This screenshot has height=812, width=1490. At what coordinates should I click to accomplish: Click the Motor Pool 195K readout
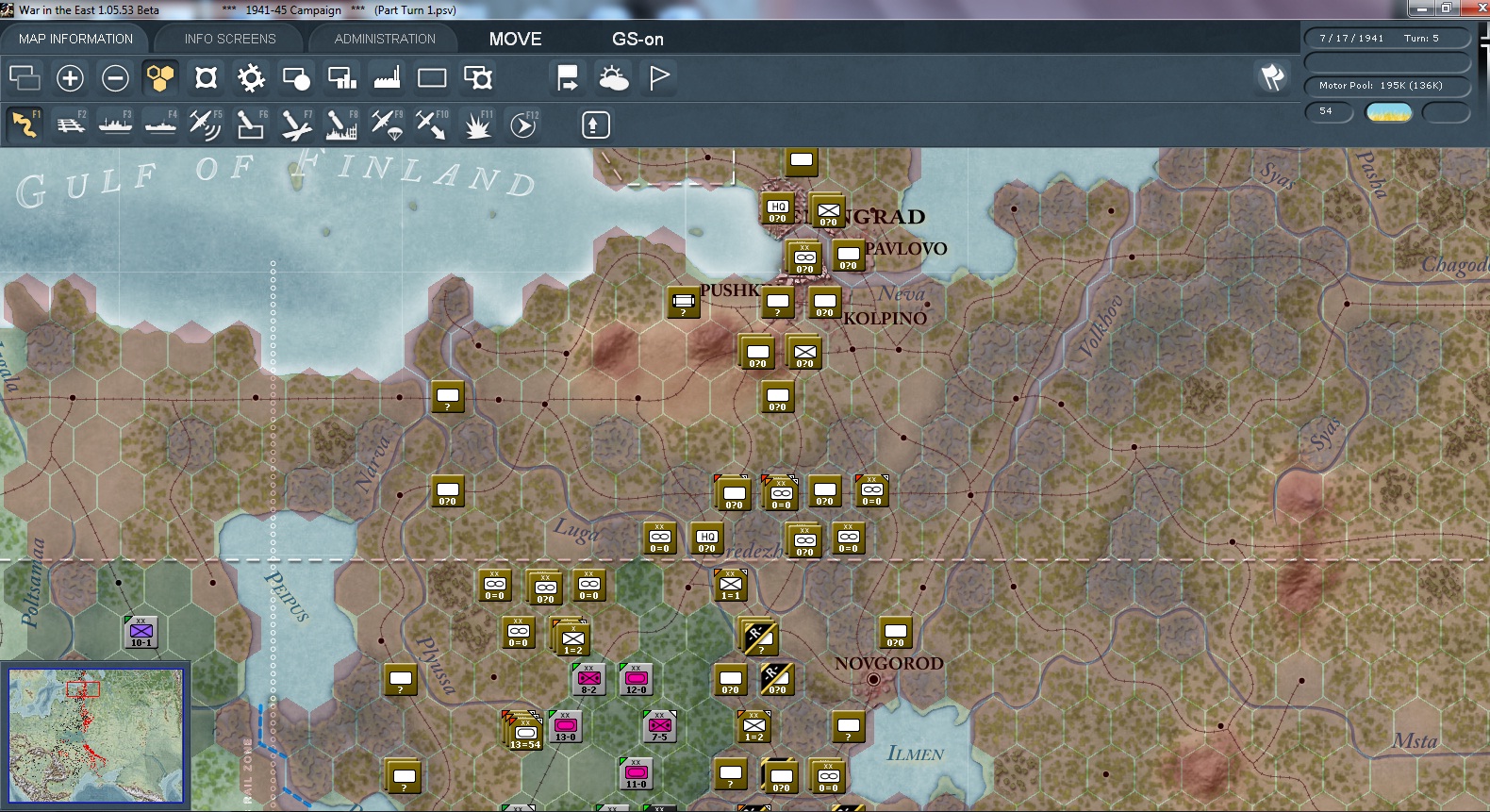tap(1387, 86)
